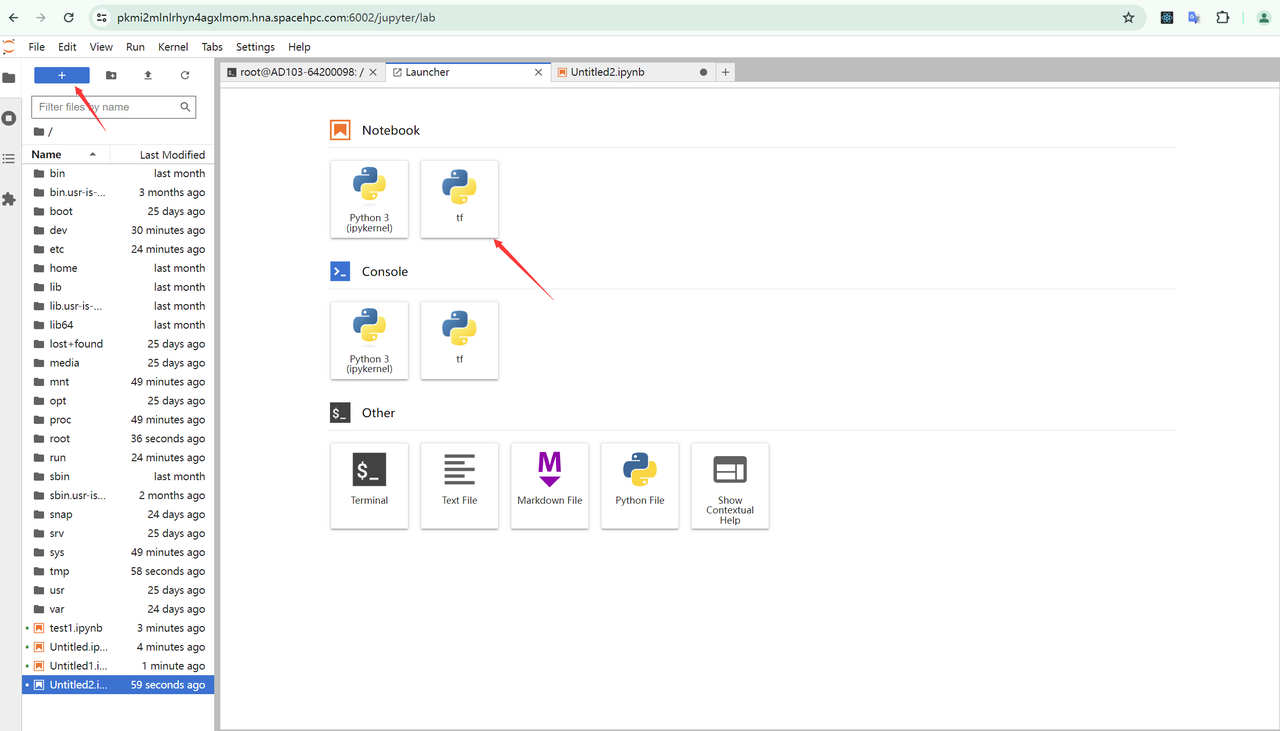This screenshot has width=1280, height=731.
Task: Select the opt folder
Action: tap(118, 401)
